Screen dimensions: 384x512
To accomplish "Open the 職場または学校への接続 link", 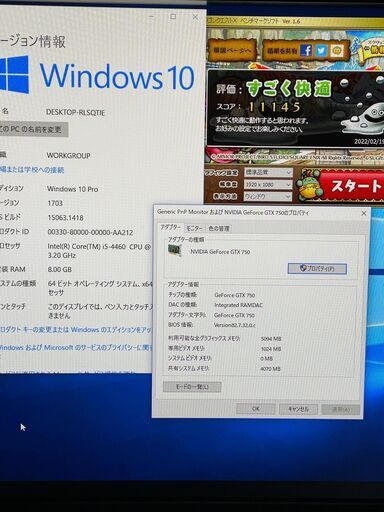I will (32, 170).
